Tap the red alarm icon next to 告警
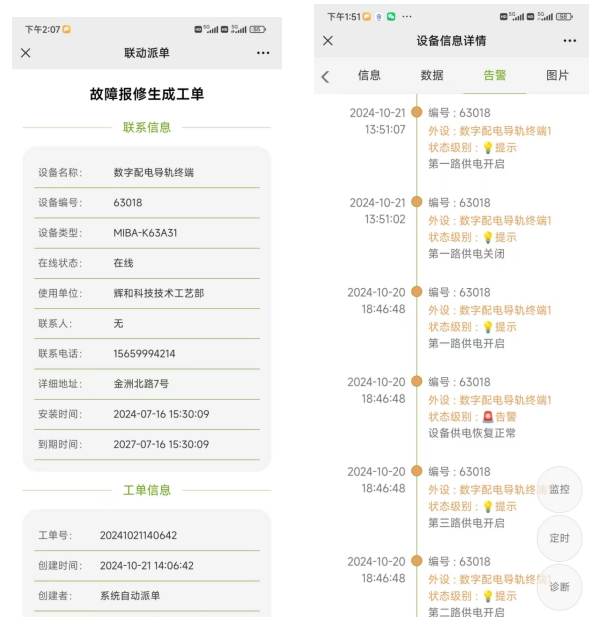This screenshot has height=630, width=607. (x=488, y=417)
